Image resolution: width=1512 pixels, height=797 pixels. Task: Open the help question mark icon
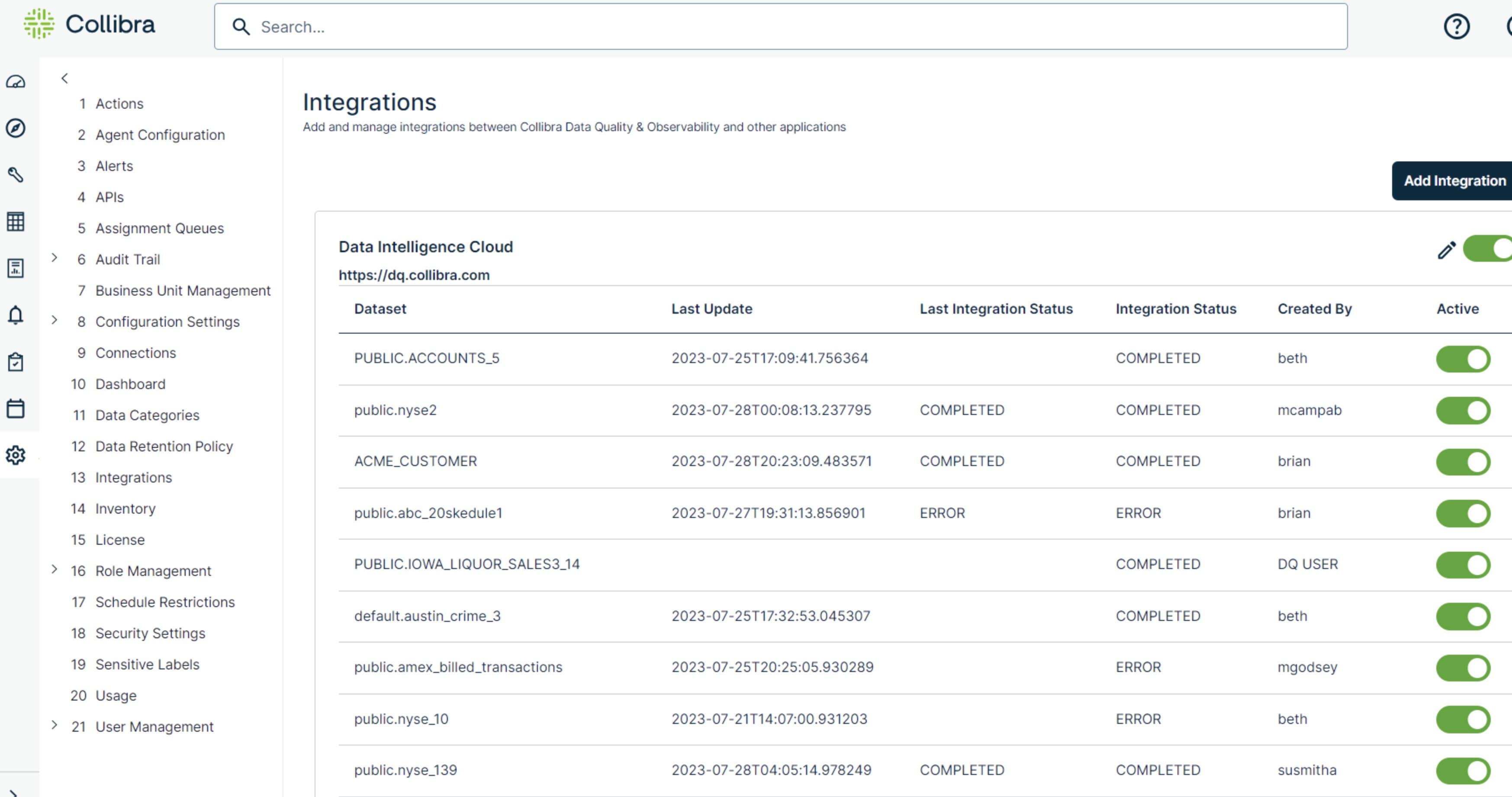point(1456,27)
